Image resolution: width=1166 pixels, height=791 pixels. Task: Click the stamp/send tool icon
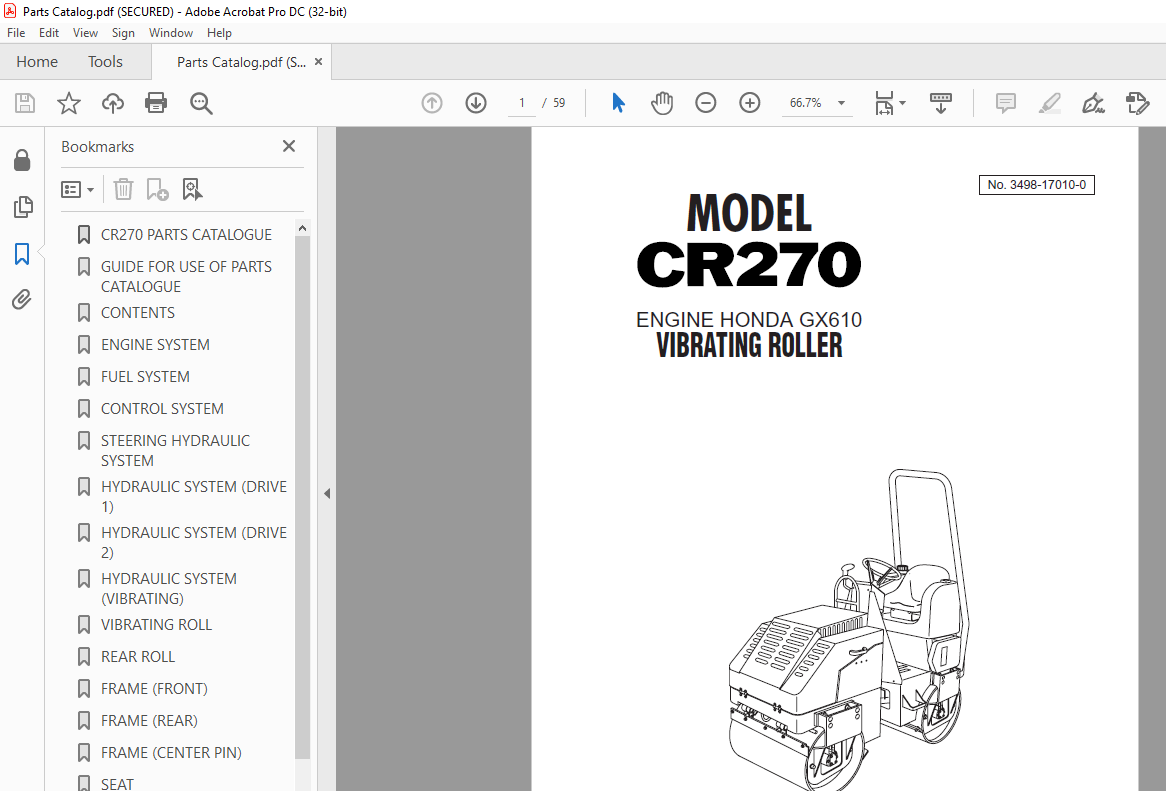click(1138, 103)
